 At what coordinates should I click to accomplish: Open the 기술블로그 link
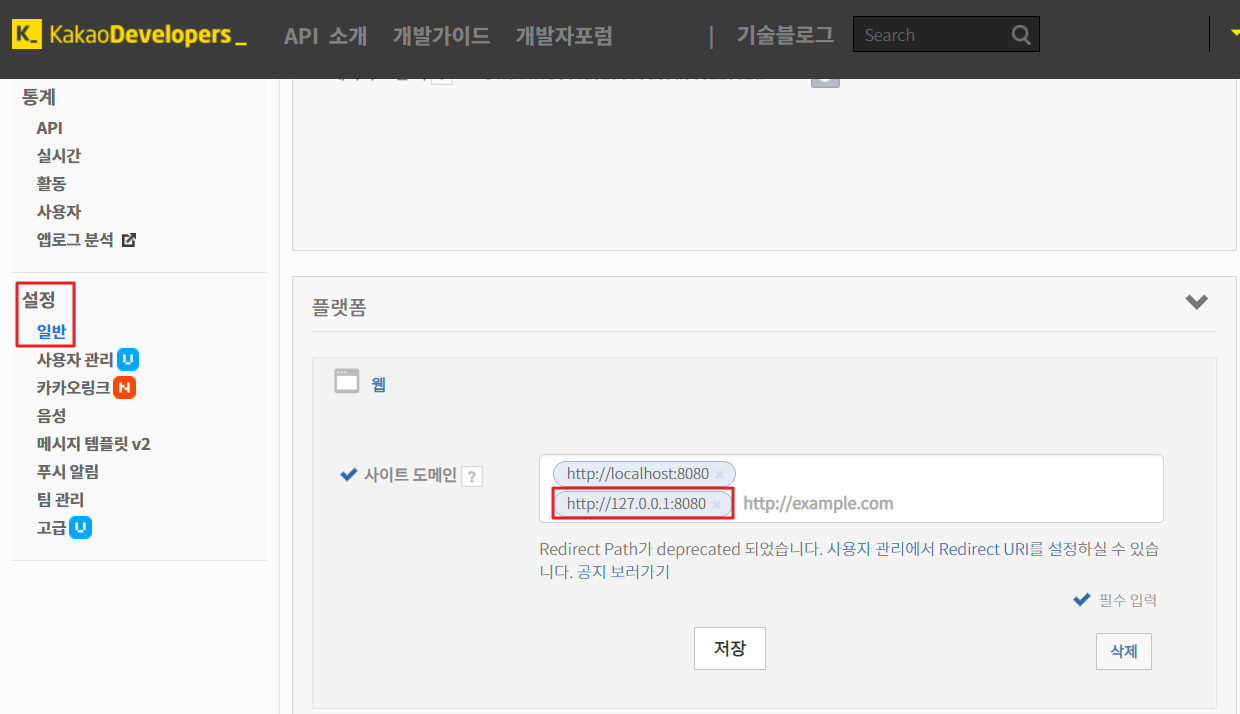tap(785, 35)
